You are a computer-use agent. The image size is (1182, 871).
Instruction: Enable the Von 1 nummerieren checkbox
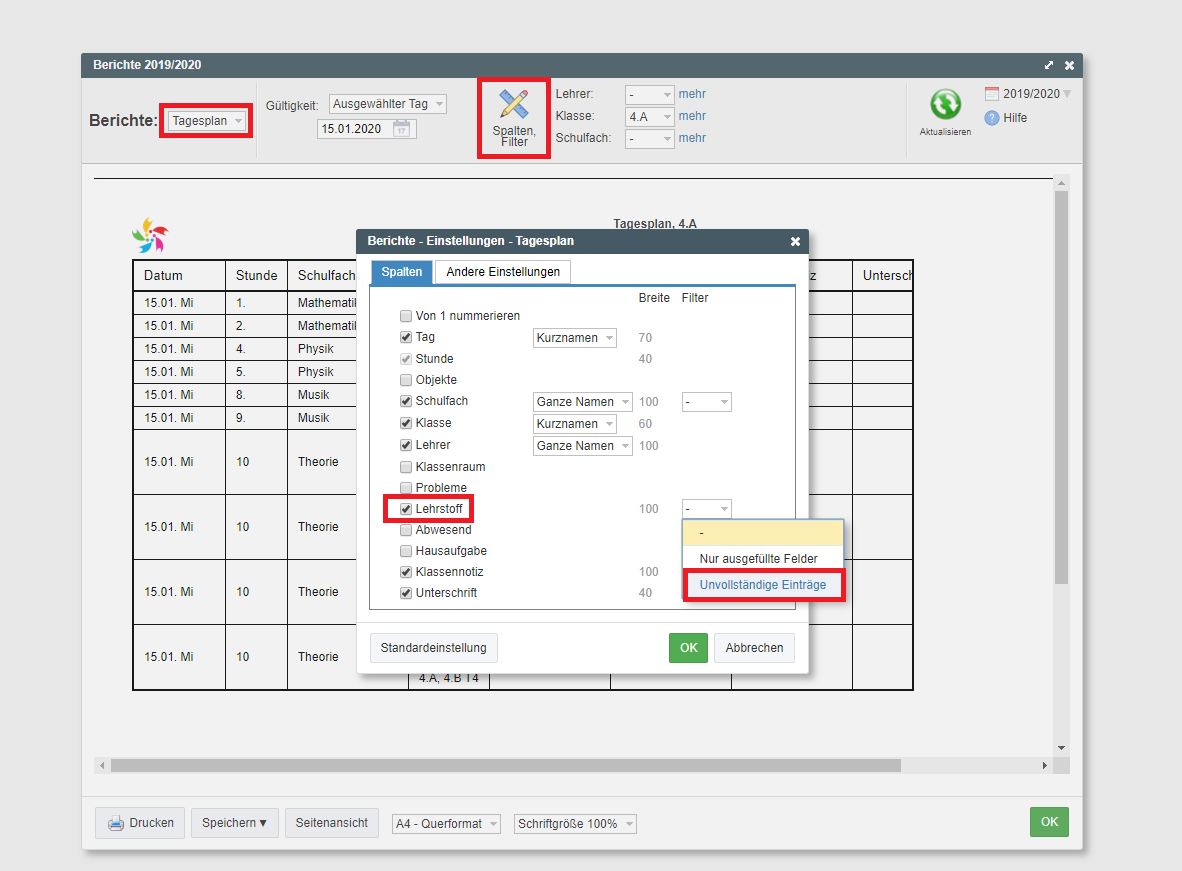[406, 316]
